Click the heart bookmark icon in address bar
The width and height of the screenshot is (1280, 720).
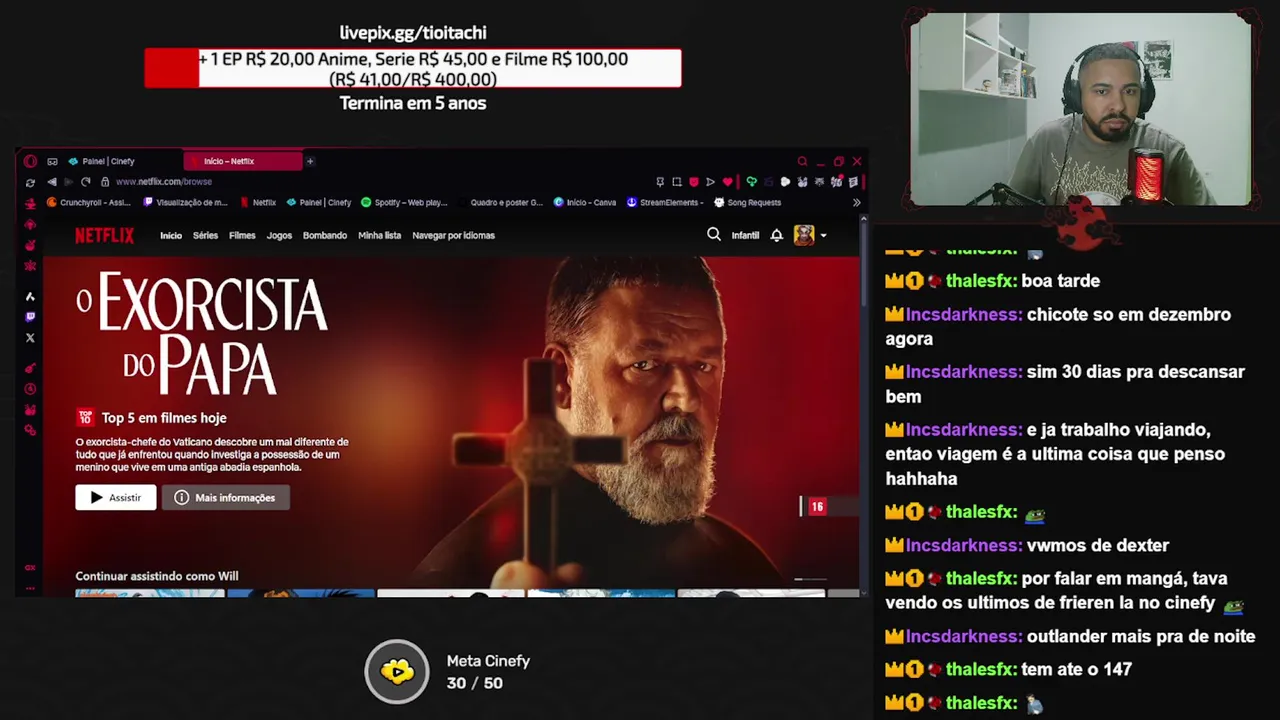pyautogui.click(x=727, y=182)
